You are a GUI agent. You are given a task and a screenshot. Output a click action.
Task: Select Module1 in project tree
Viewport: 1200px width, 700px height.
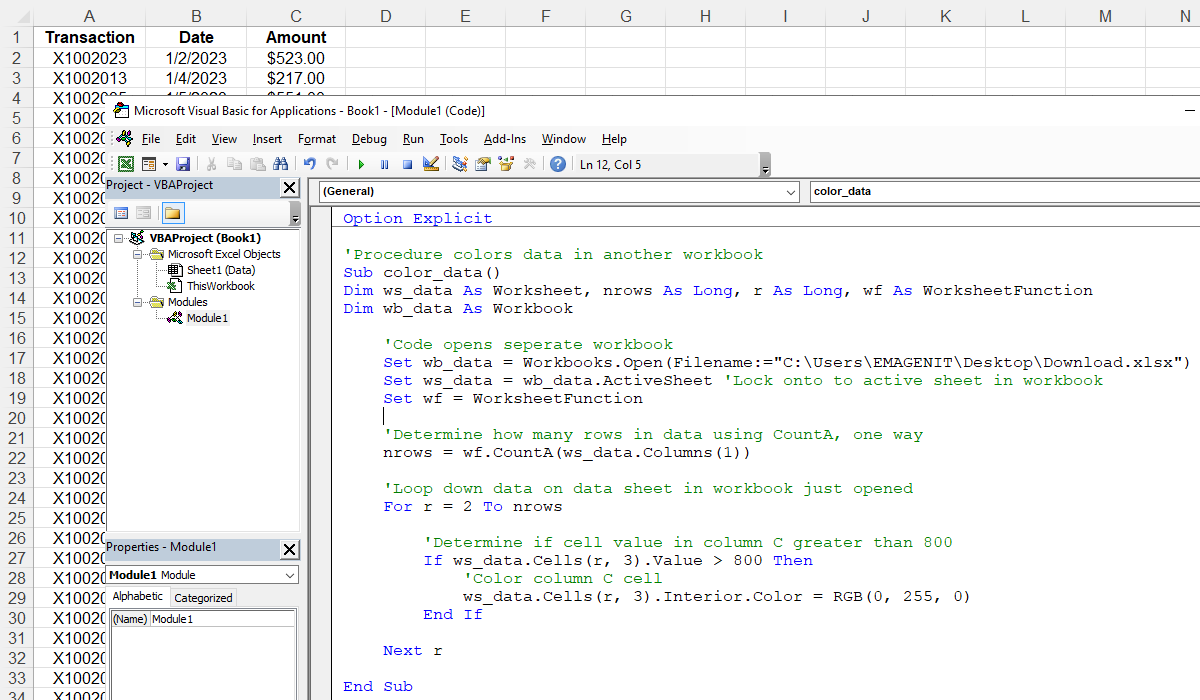pyautogui.click(x=207, y=318)
